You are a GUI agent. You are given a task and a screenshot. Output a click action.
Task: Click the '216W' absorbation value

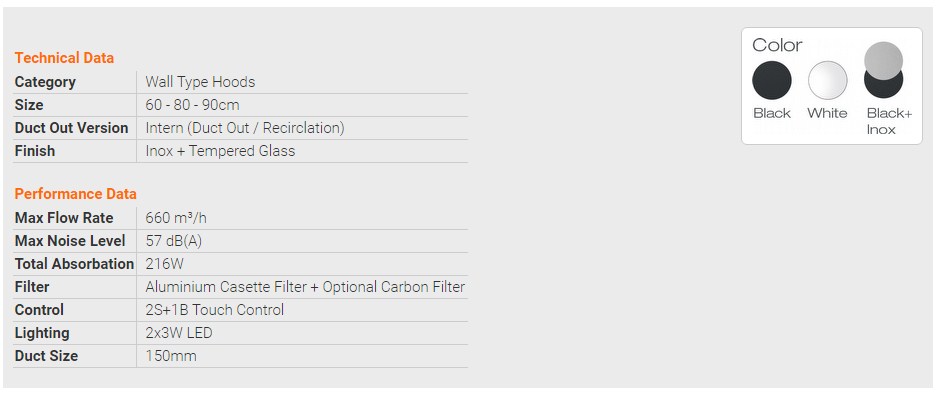click(x=165, y=264)
